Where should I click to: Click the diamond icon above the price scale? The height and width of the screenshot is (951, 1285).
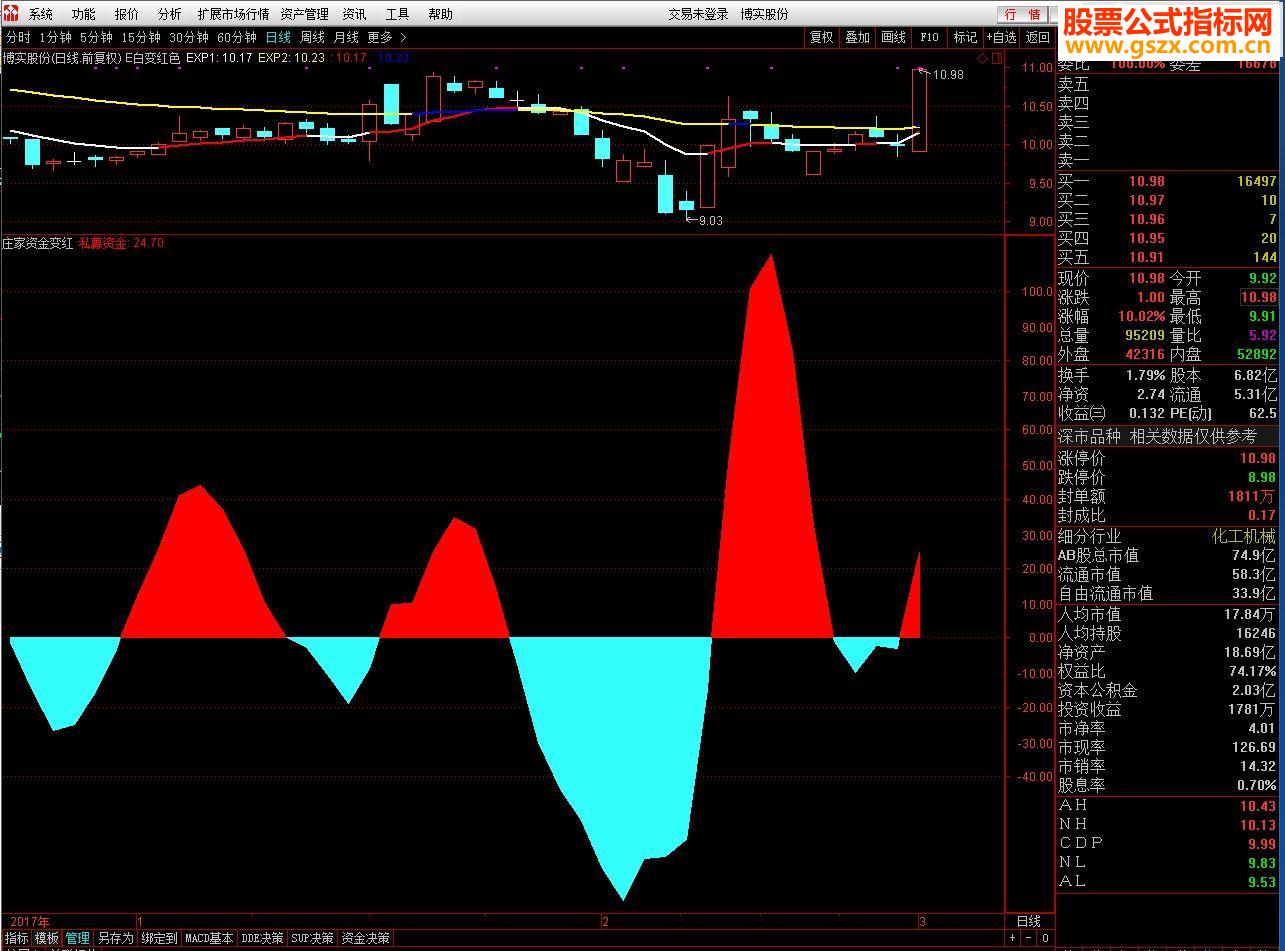982,58
